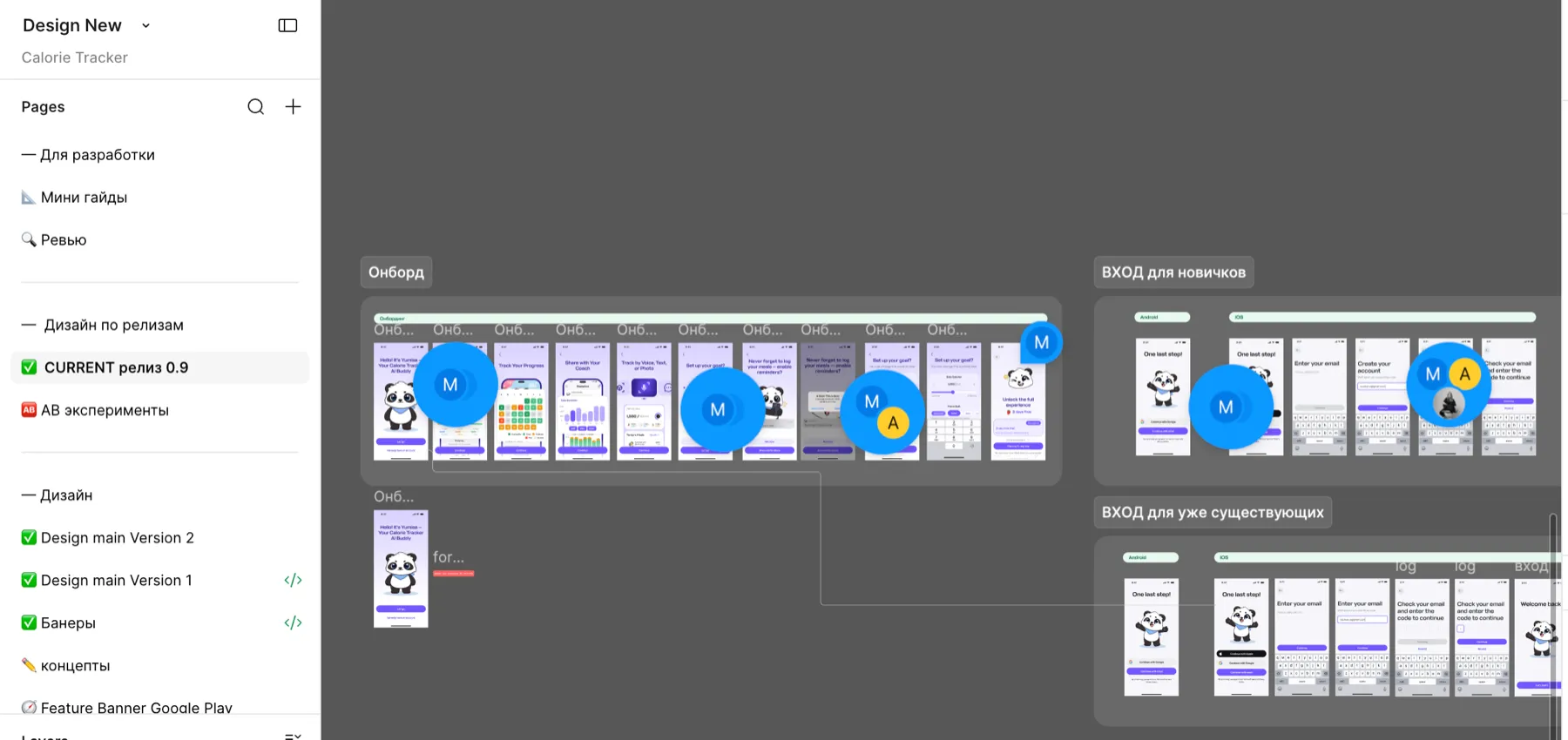Open the Design main Version 2 page
1568x740 pixels.
pyautogui.click(x=160, y=537)
